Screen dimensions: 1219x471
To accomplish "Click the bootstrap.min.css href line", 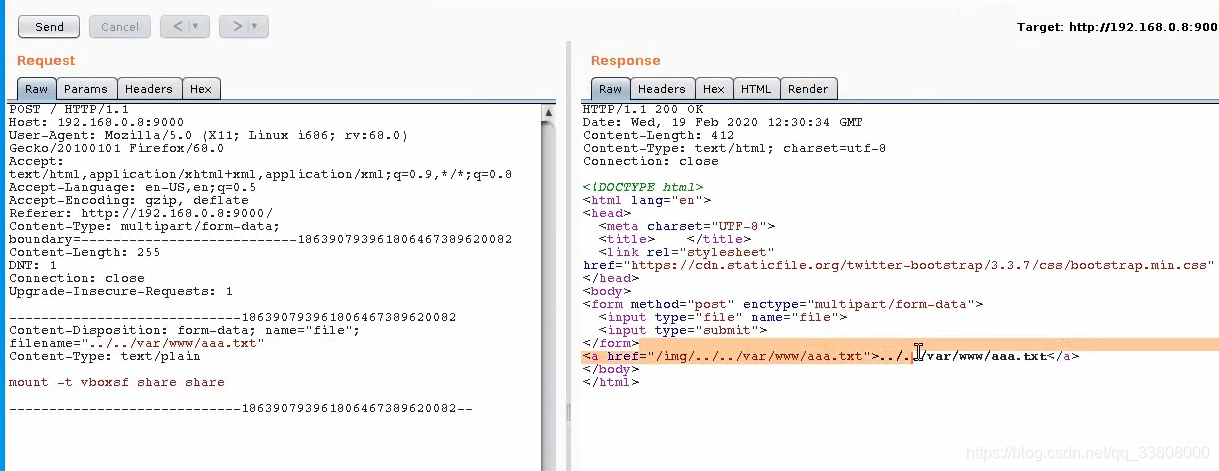I will (897, 265).
